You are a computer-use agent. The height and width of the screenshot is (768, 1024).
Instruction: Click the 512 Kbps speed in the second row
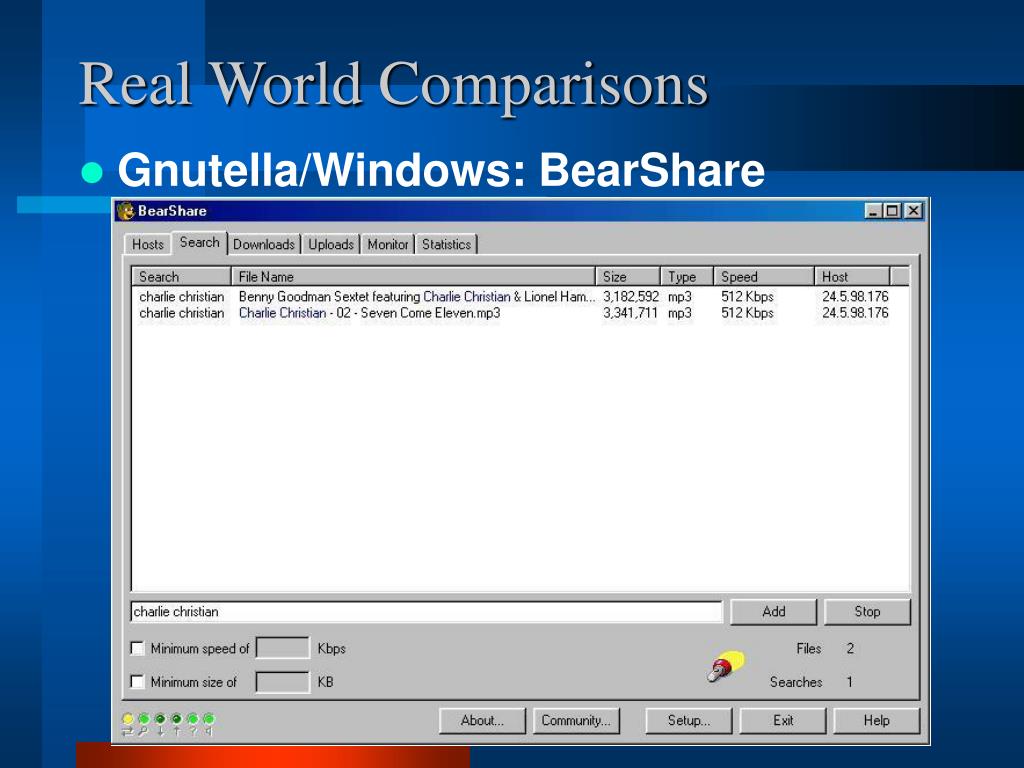tap(747, 313)
